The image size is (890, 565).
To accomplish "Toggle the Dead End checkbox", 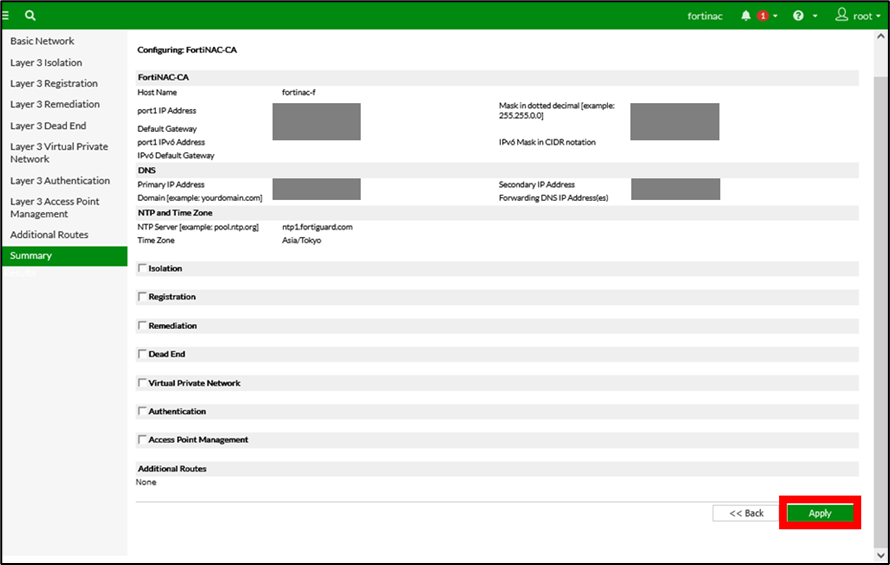I will click(x=142, y=354).
